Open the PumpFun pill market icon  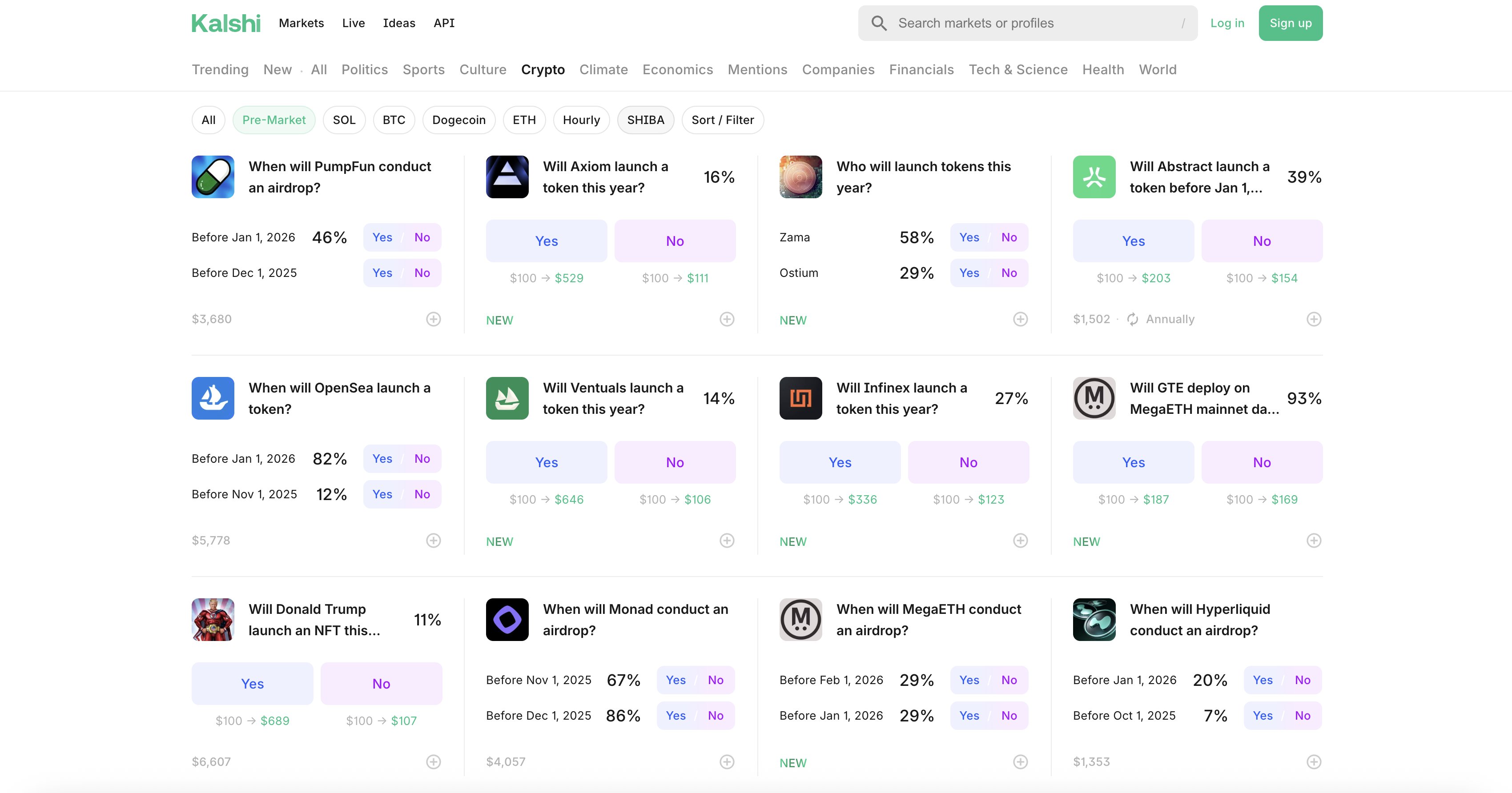(213, 176)
